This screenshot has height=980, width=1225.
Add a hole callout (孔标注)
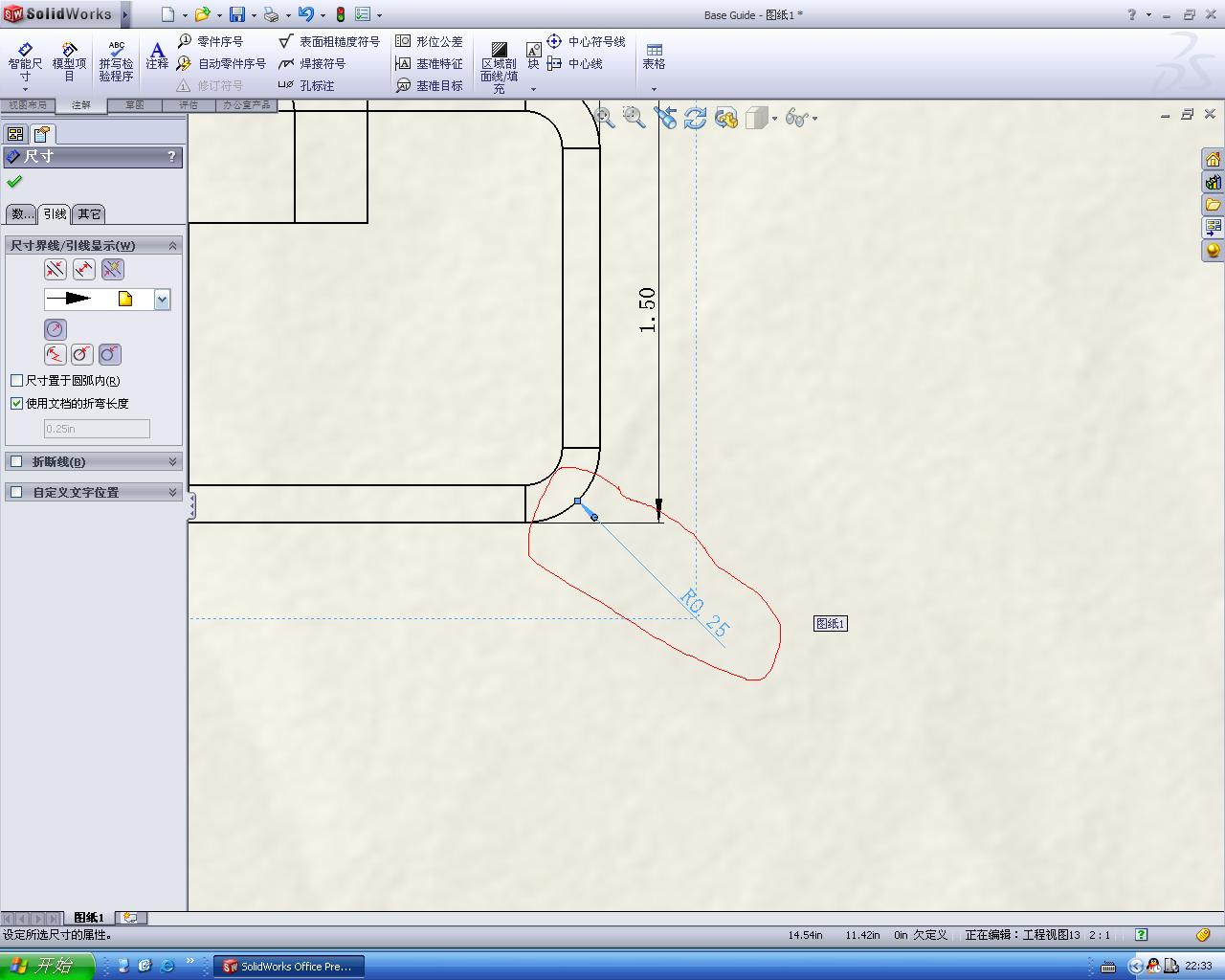pos(306,85)
